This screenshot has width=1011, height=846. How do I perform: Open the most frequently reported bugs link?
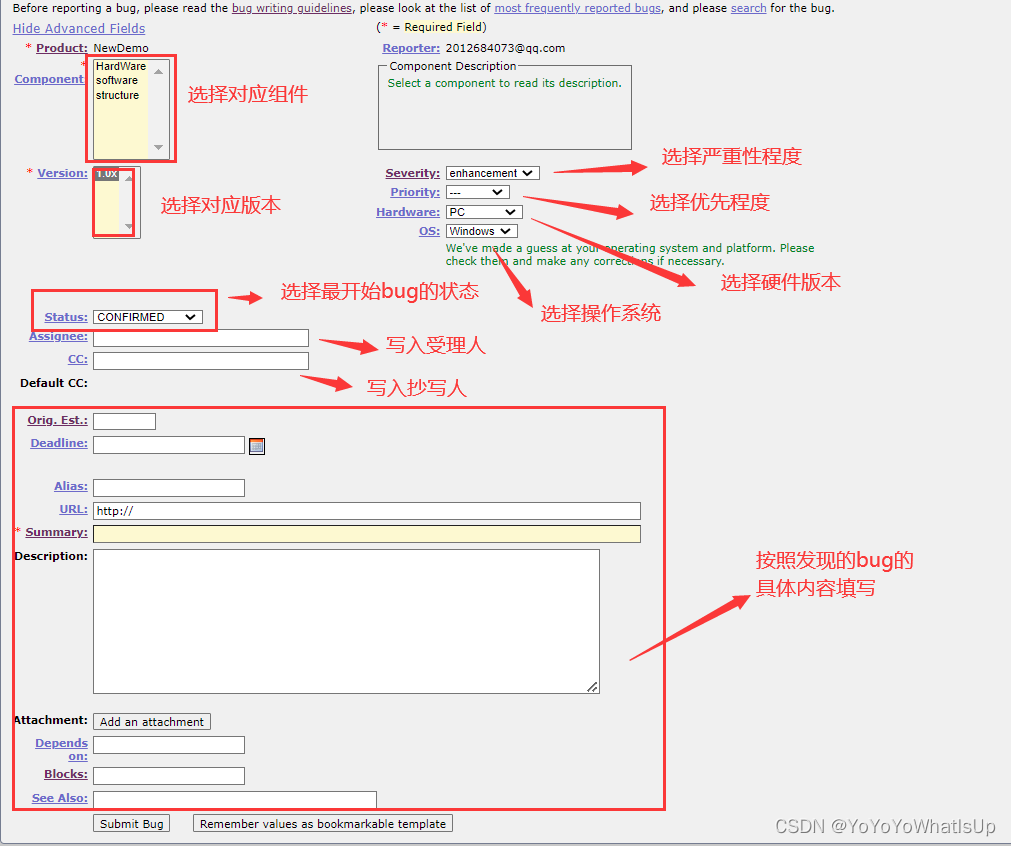pos(578,8)
